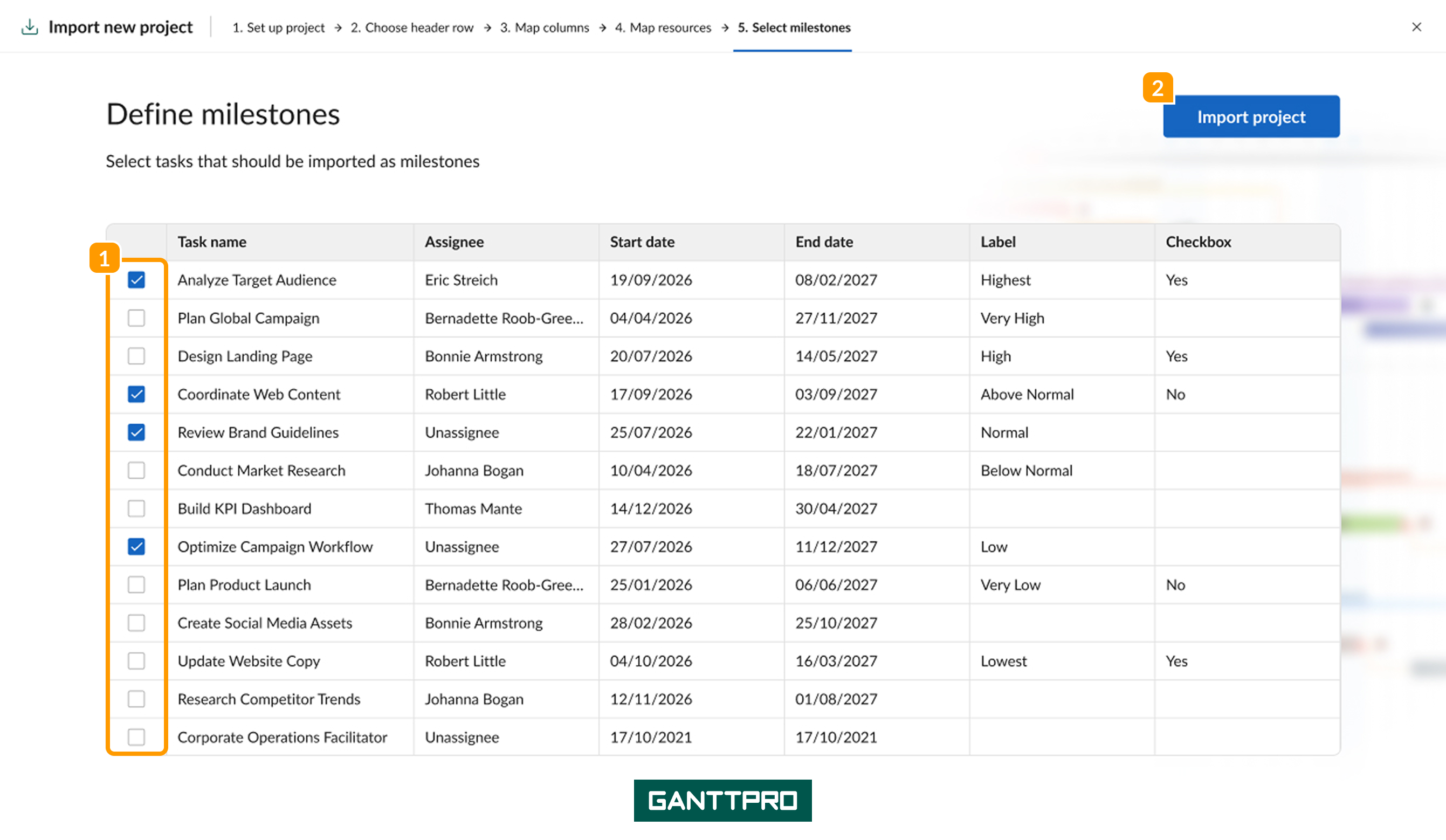Check Build KPI Dashboard milestone checkbox
Screen dimensions: 1446x840
click(136, 508)
